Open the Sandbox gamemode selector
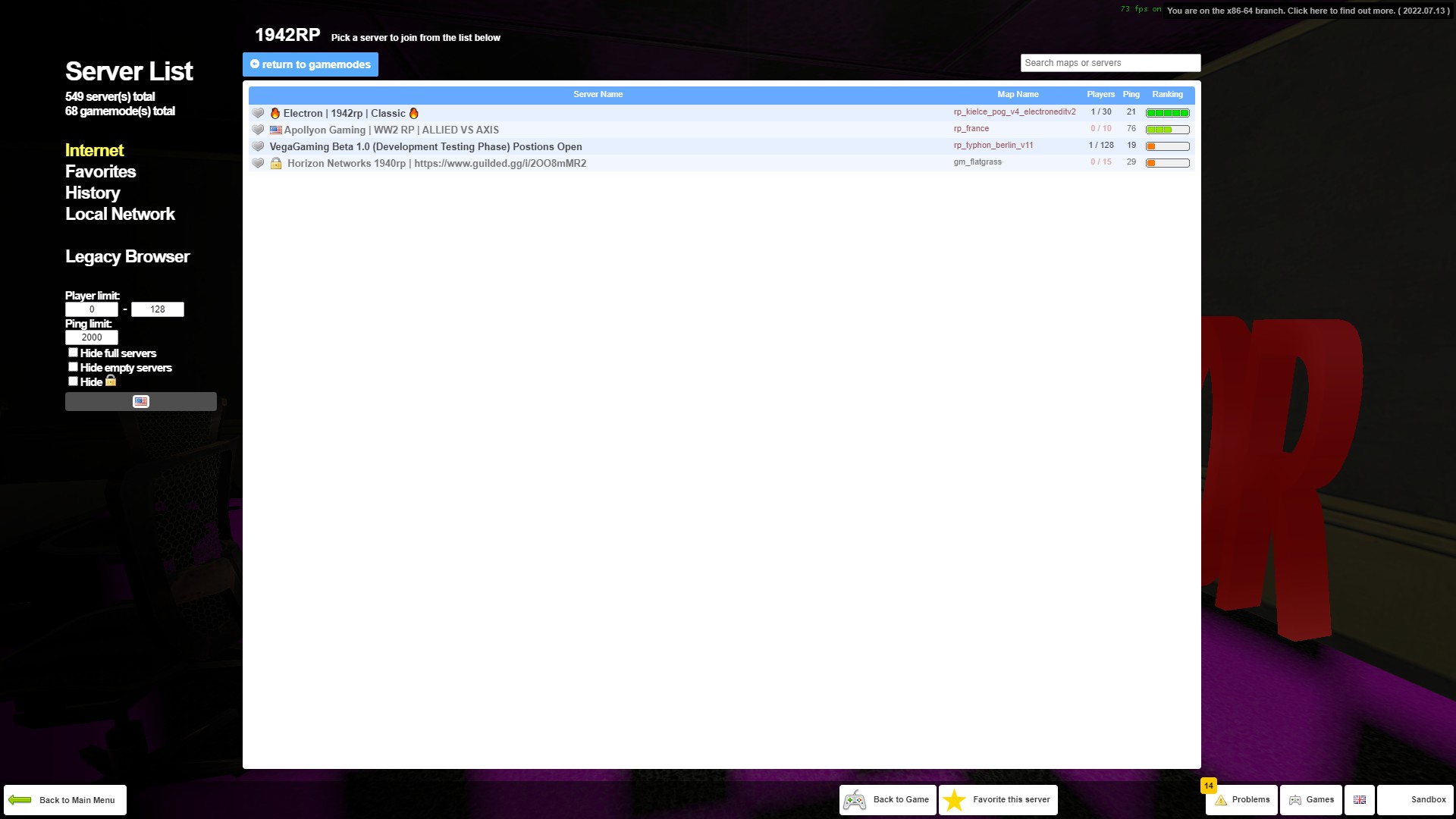The height and width of the screenshot is (819, 1456). tap(1415, 800)
